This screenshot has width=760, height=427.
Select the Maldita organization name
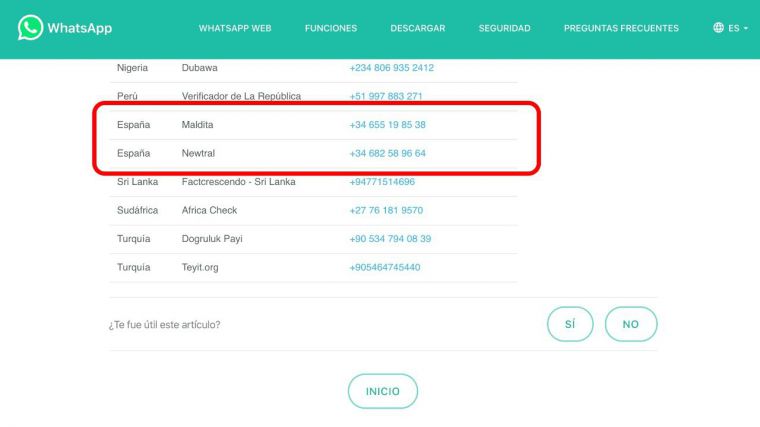pyautogui.click(x=197, y=125)
